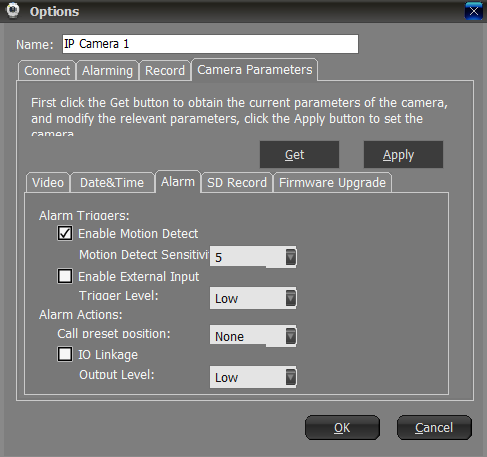Toggle Enable Motion Detect checkbox
This screenshot has width=487, height=457.
(x=65, y=233)
